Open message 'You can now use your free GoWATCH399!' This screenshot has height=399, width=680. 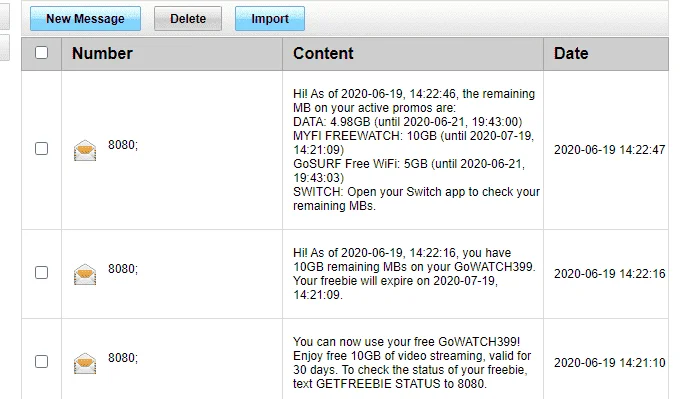click(x=412, y=363)
